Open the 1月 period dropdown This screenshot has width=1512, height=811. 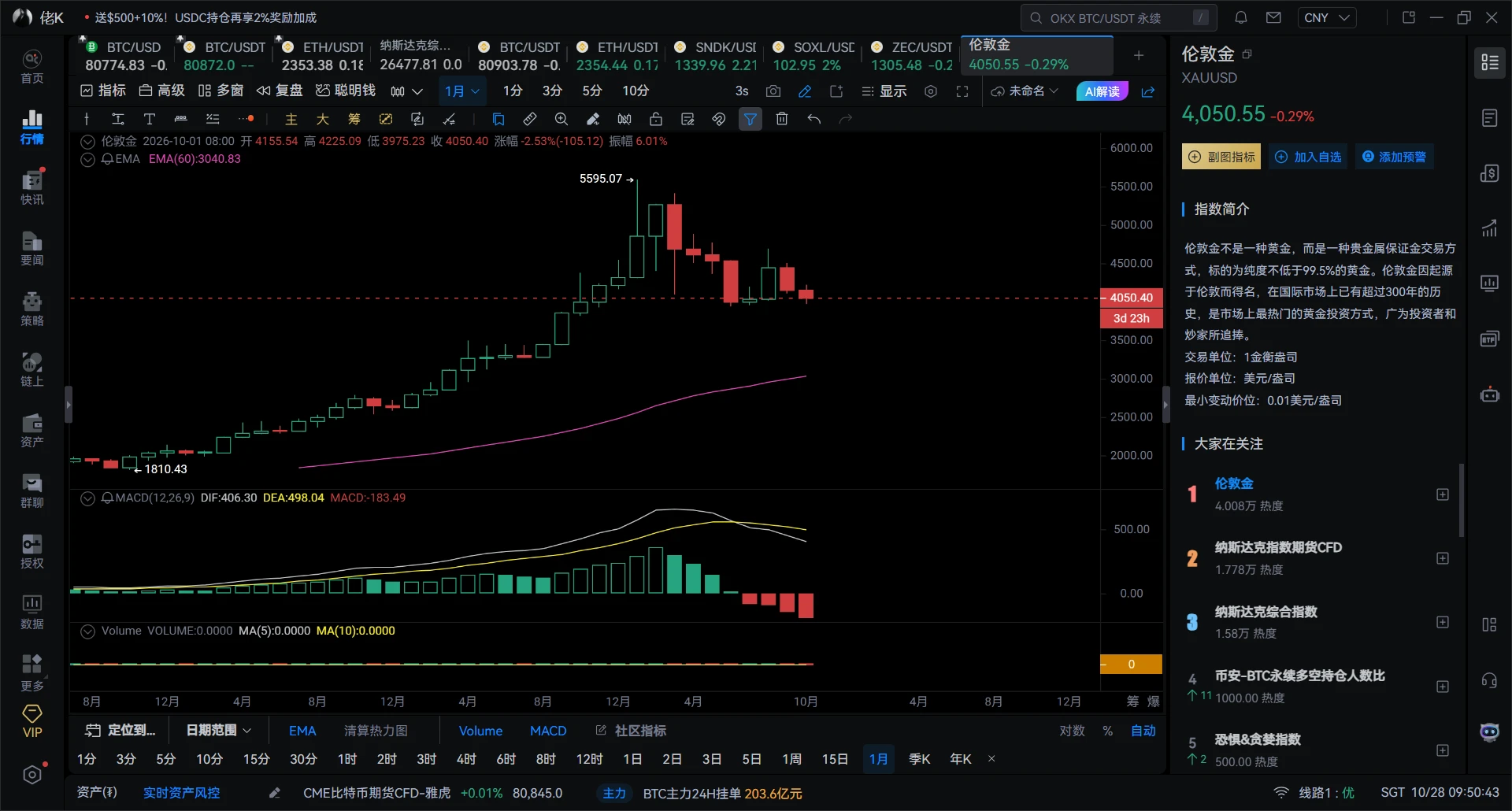tap(462, 91)
